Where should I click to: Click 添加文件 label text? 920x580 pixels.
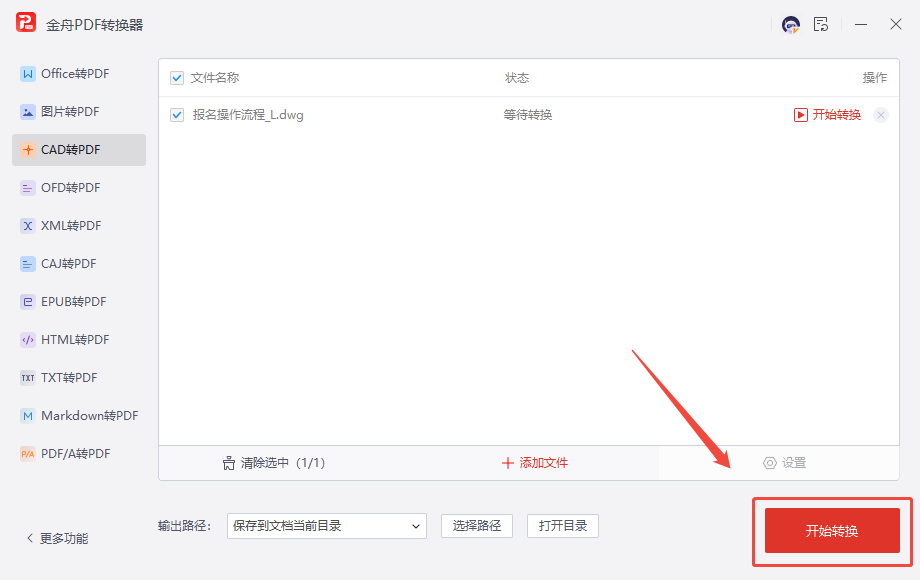[x=544, y=463]
